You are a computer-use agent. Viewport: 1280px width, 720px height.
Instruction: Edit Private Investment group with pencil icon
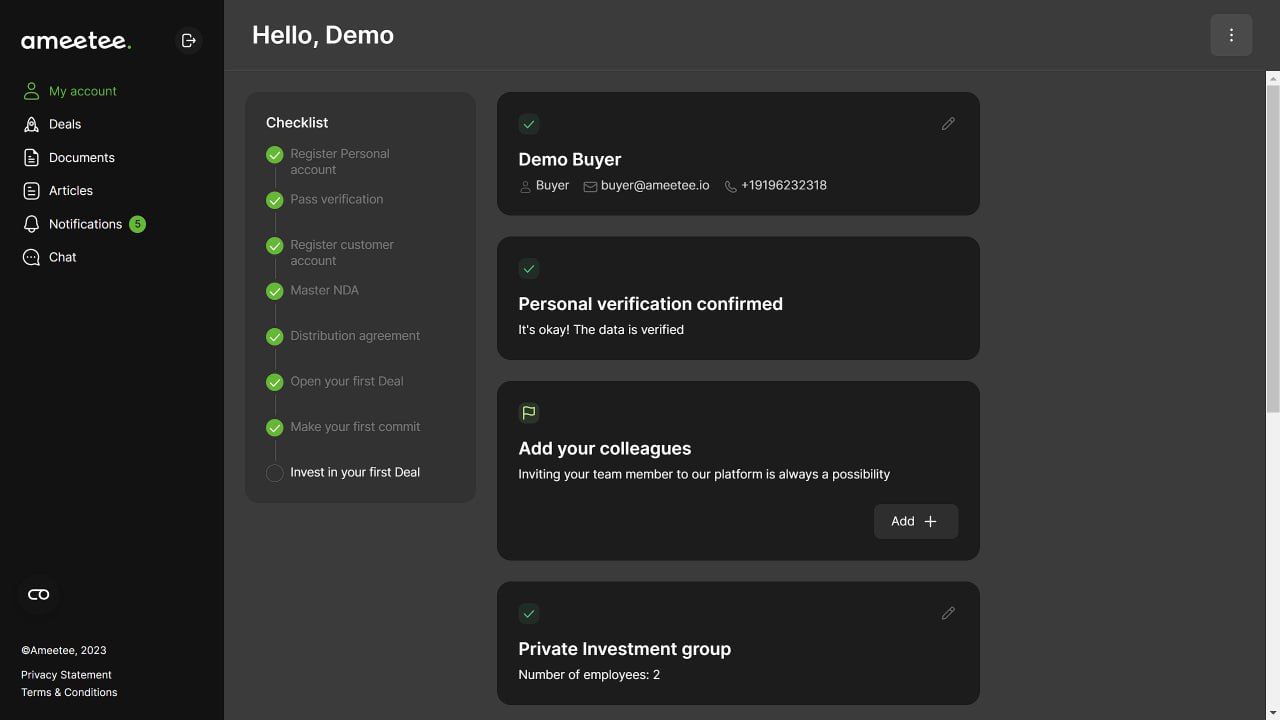pyautogui.click(x=948, y=613)
